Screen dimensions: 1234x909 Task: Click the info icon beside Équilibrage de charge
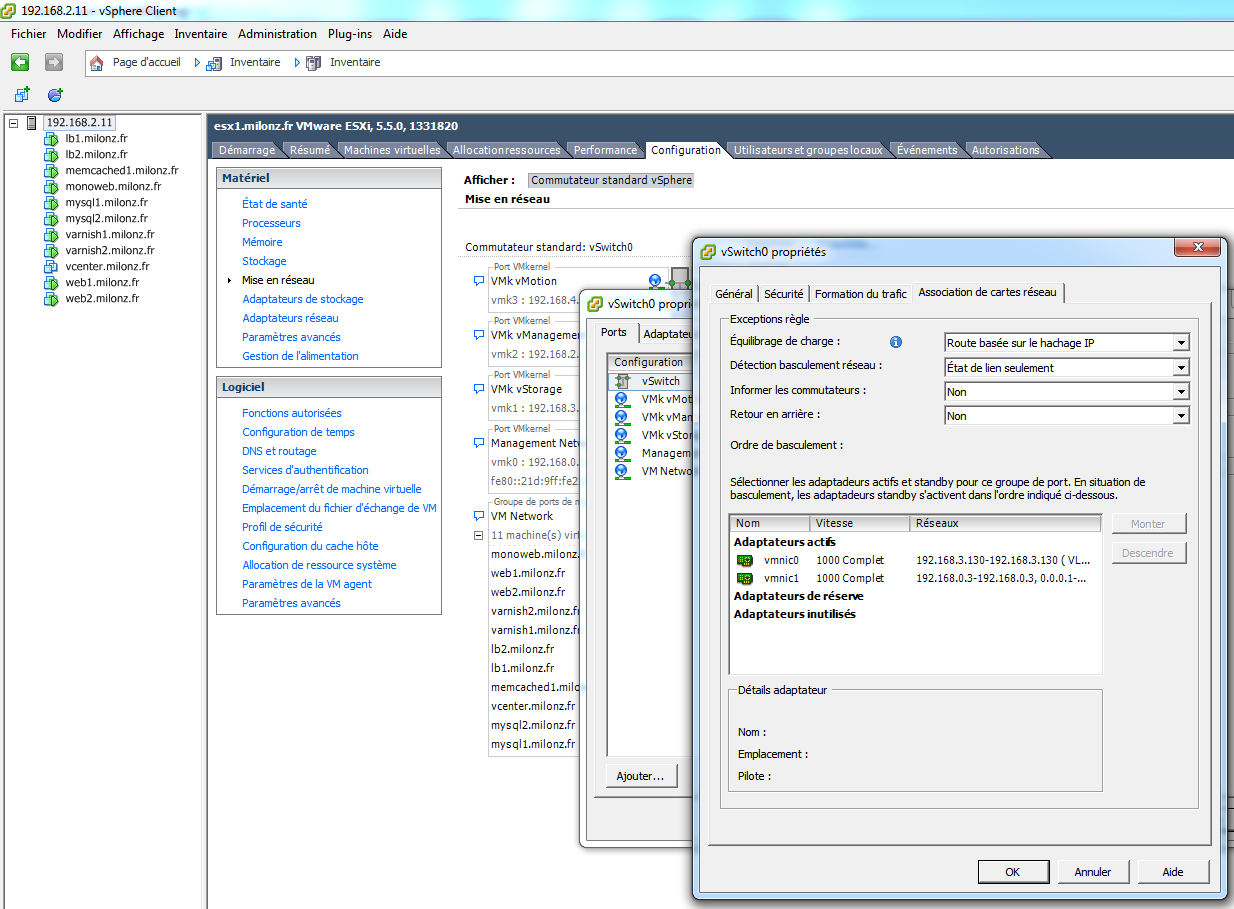pyautogui.click(x=896, y=342)
